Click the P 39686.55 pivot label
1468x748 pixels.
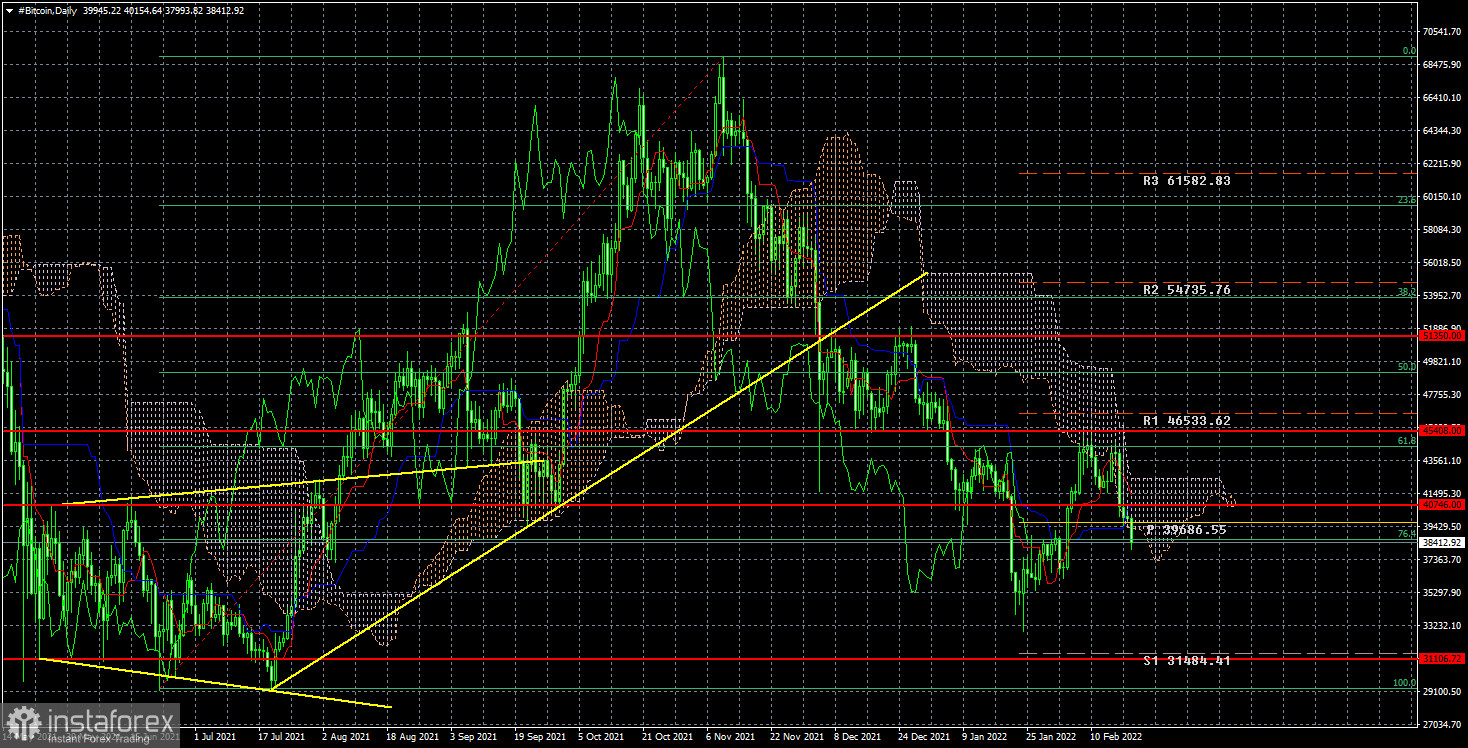1187,530
